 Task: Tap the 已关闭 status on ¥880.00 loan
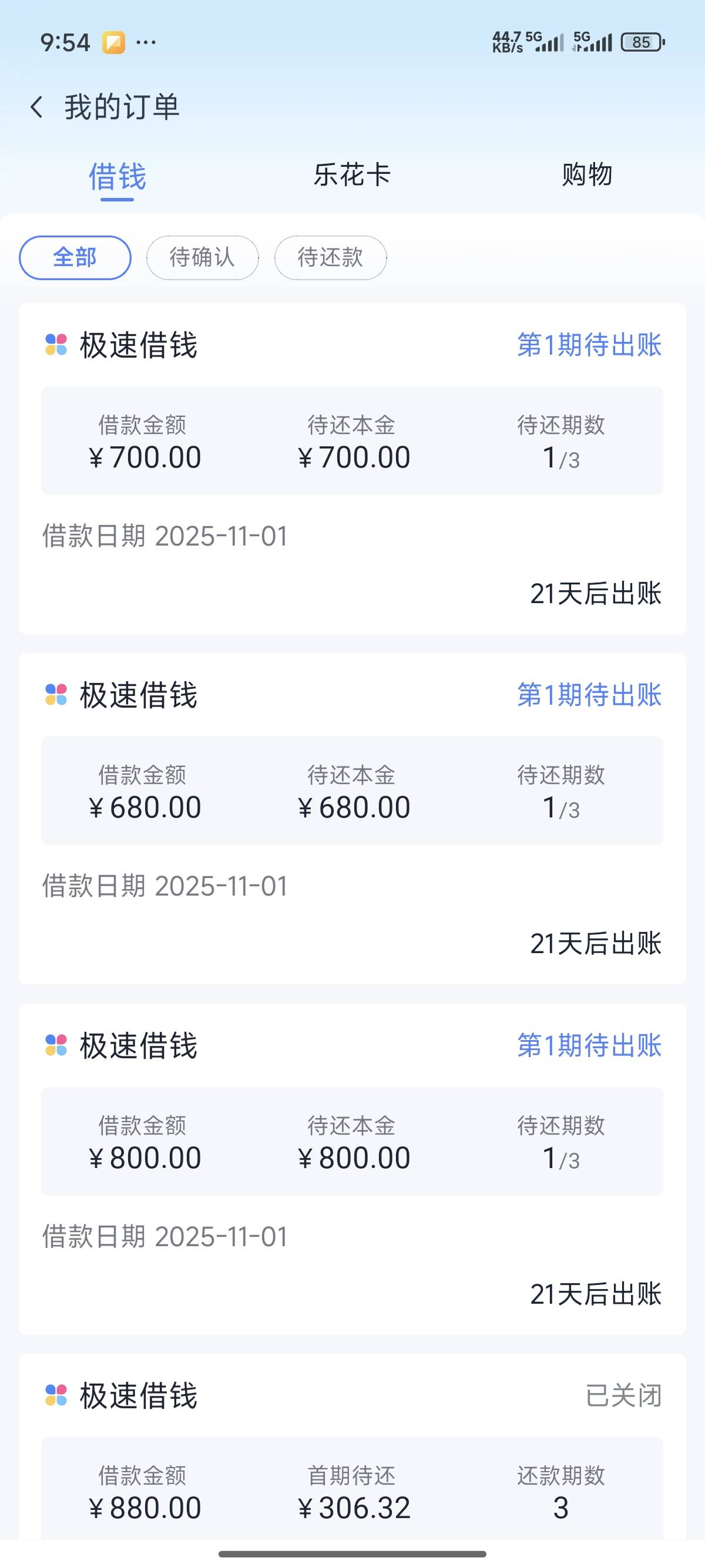(623, 1395)
